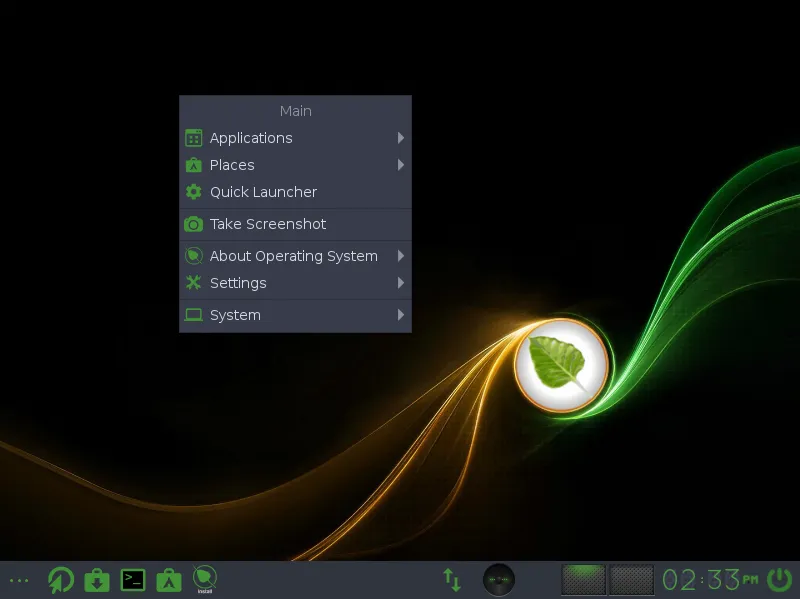The image size is (800, 599).
Task: Click the network traffic arrows indicator
Action: pyautogui.click(x=451, y=579)
